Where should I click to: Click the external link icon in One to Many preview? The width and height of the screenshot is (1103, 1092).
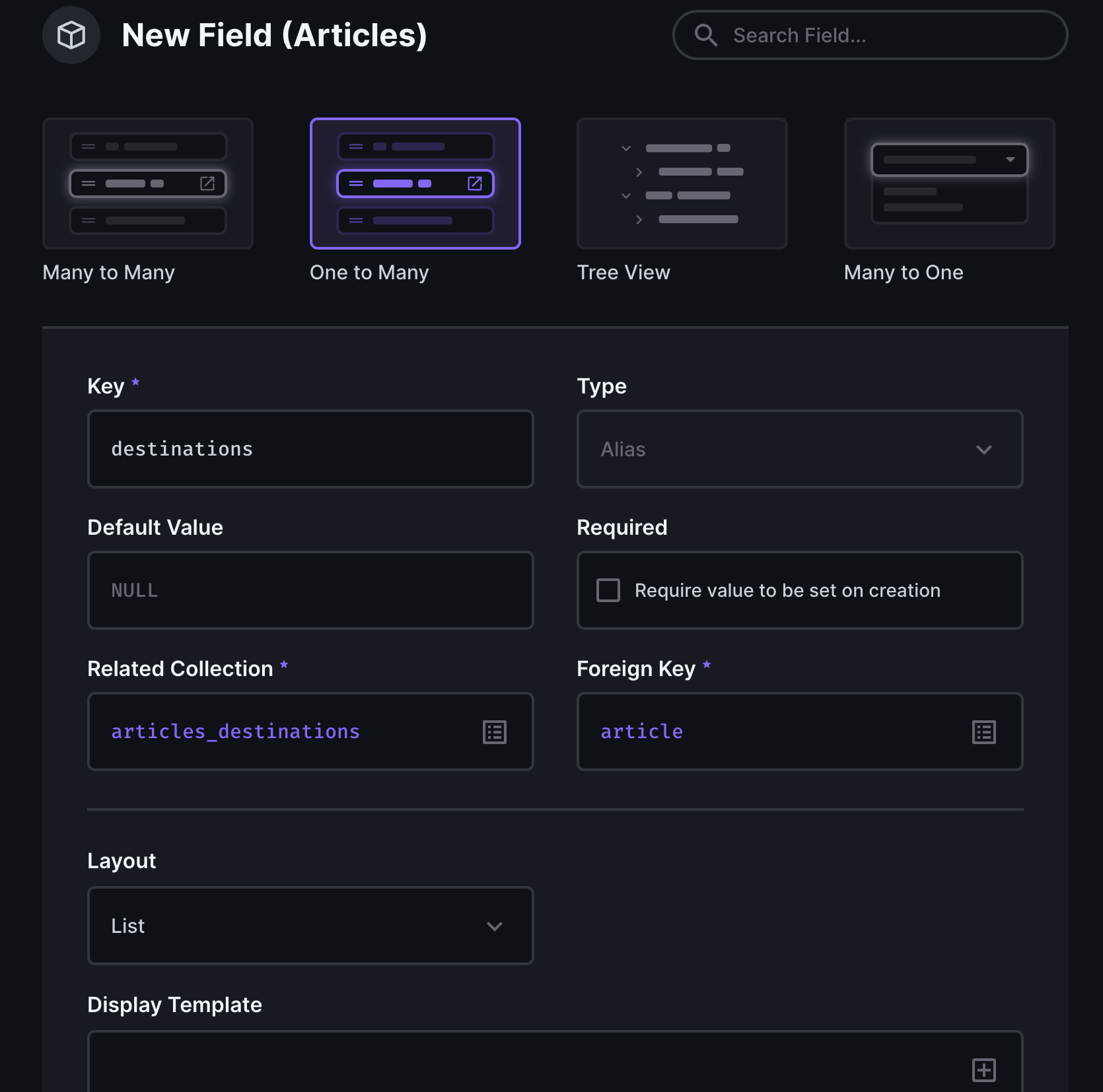pos(474,184)
